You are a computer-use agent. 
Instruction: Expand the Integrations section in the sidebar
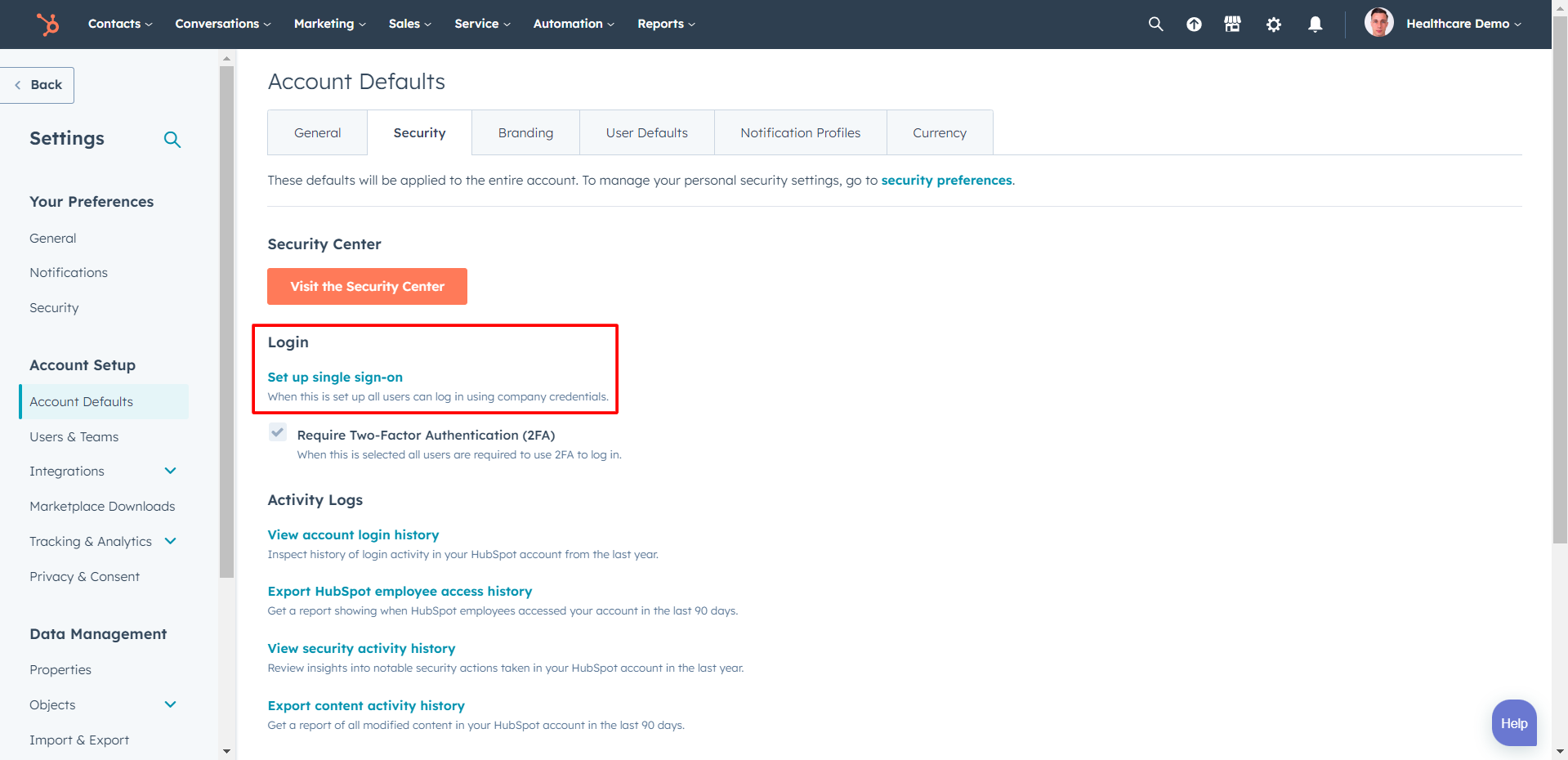click(x=170, y=471)
